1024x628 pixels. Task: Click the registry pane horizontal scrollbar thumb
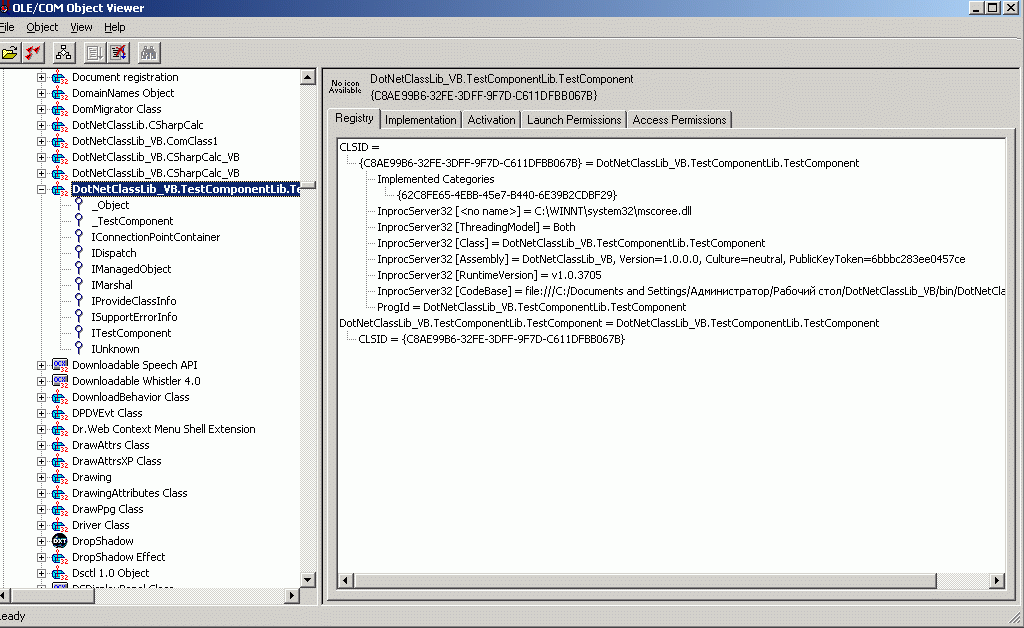[x=645, y=580]
